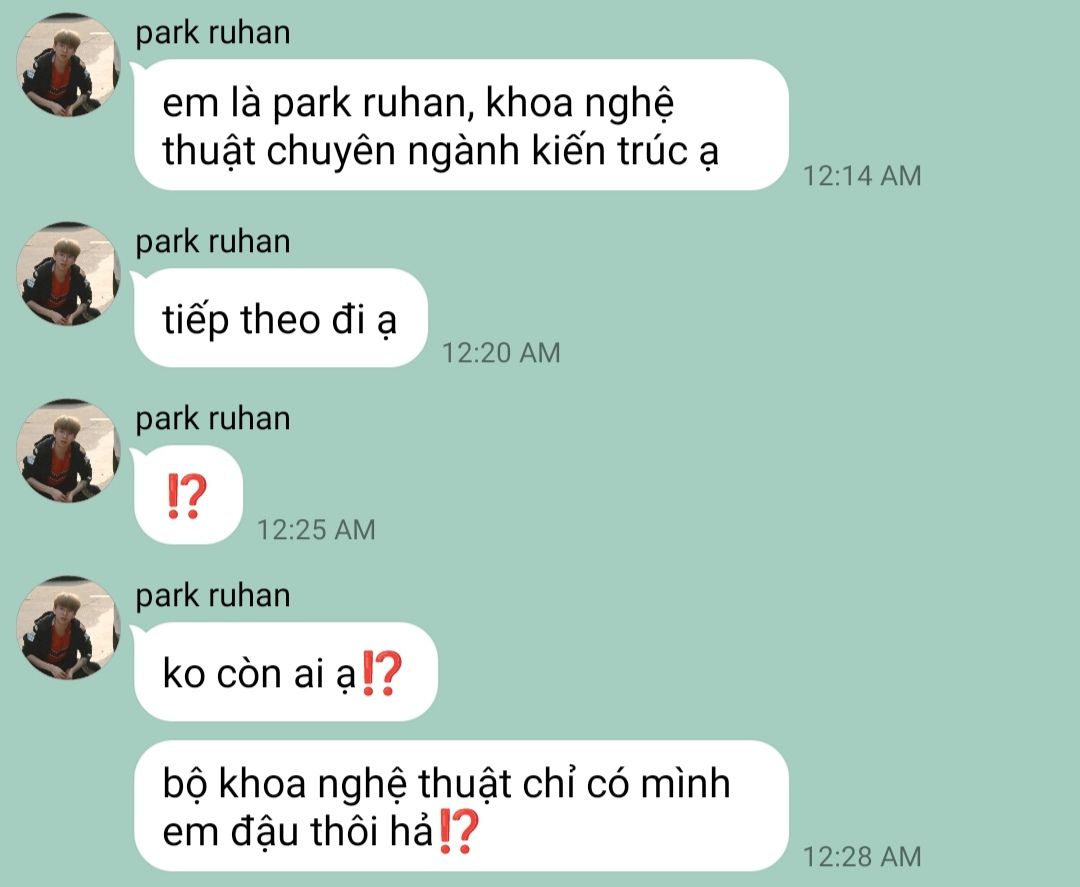Open the sender name above 'ko còn ai ạ'

213,596
